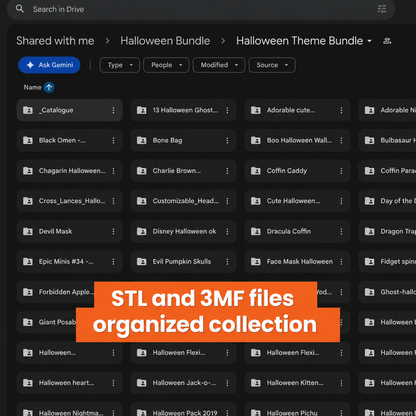Open the Adorable cute folder
This screenshot has width=416, height=416.
click(x=298, y=110)
